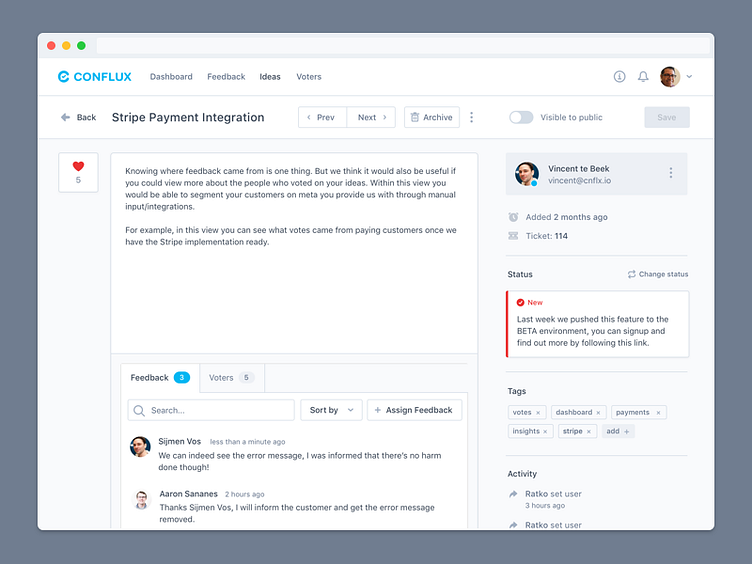Click Change status link
The height and width of the screenshot is (564, 752).
[x=658, y=274]
